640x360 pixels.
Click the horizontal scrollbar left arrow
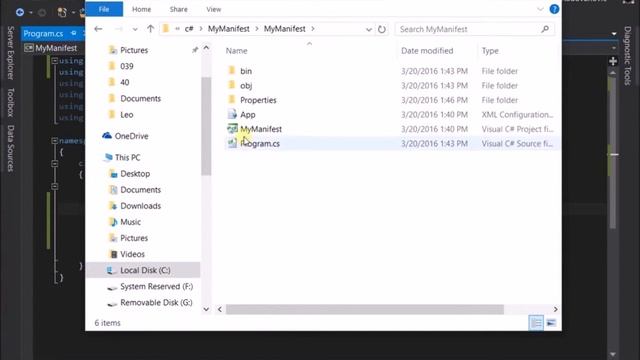pos(220,309)
